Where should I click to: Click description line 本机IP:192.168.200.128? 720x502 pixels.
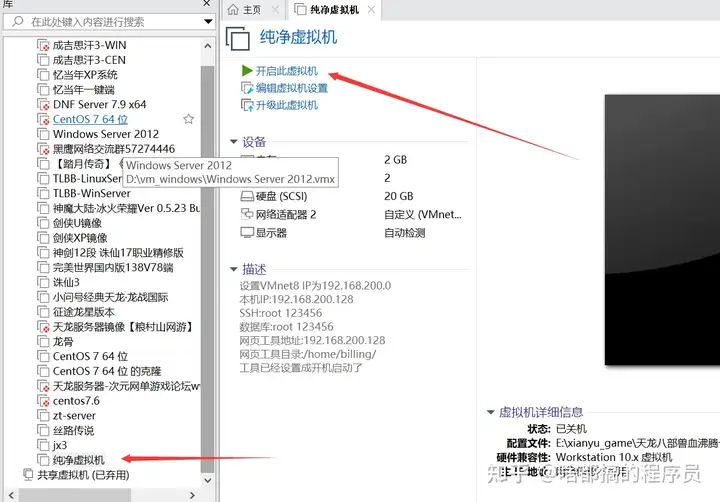pos(296,299)
